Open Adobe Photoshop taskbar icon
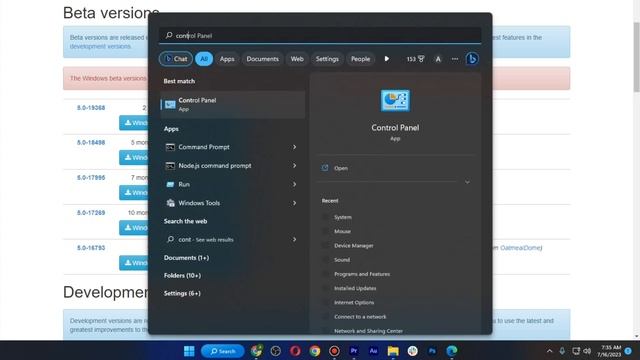This screenshot has width=640, height=360. click(x=432, y=351)
